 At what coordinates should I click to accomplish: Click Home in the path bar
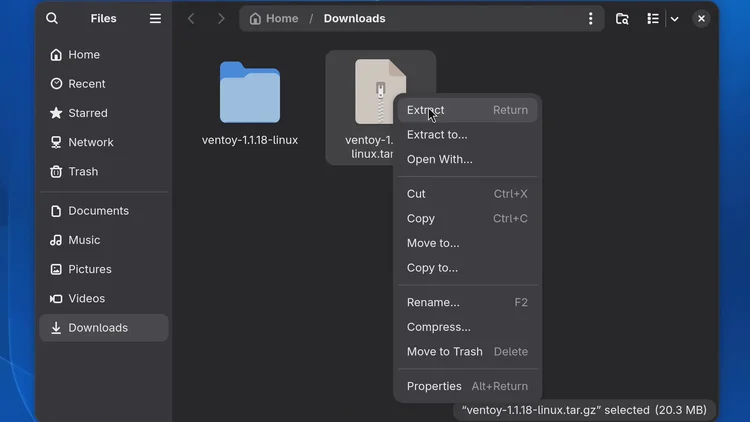[x=274, y=19]
